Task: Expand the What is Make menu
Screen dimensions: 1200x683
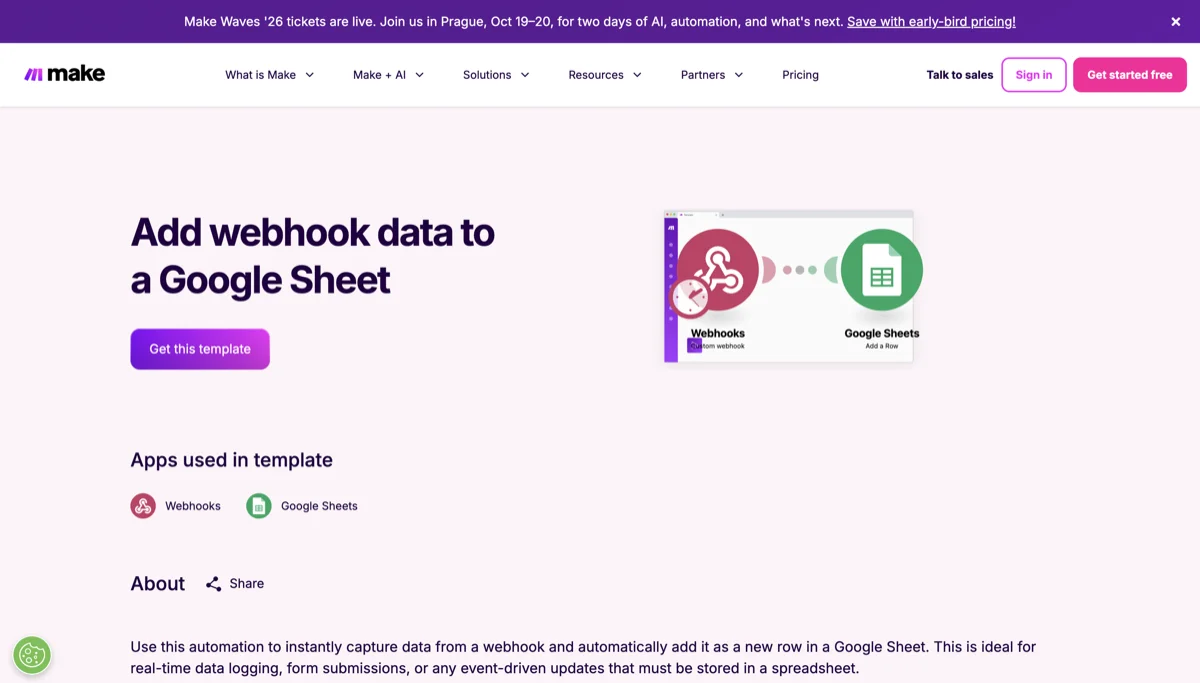Action: pos(270,75)
